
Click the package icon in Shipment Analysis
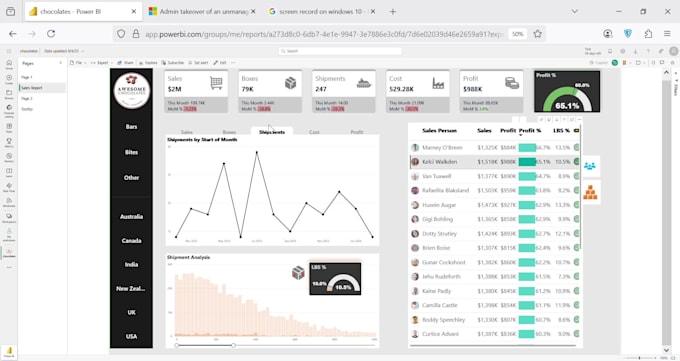(x=298, y=273)
